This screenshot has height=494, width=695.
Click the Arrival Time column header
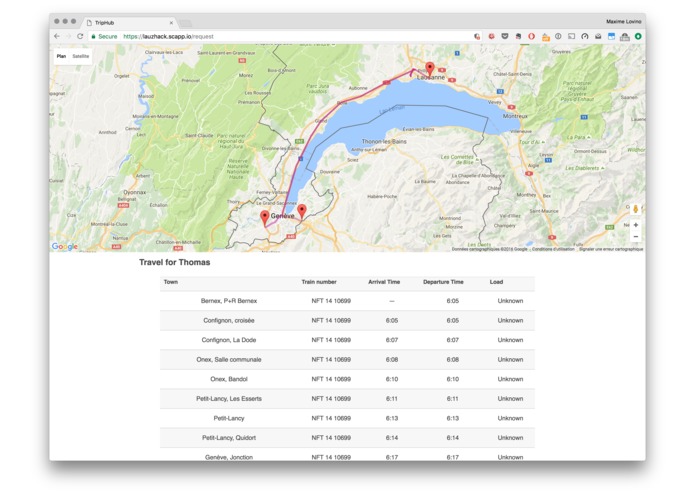click(384, 282)
